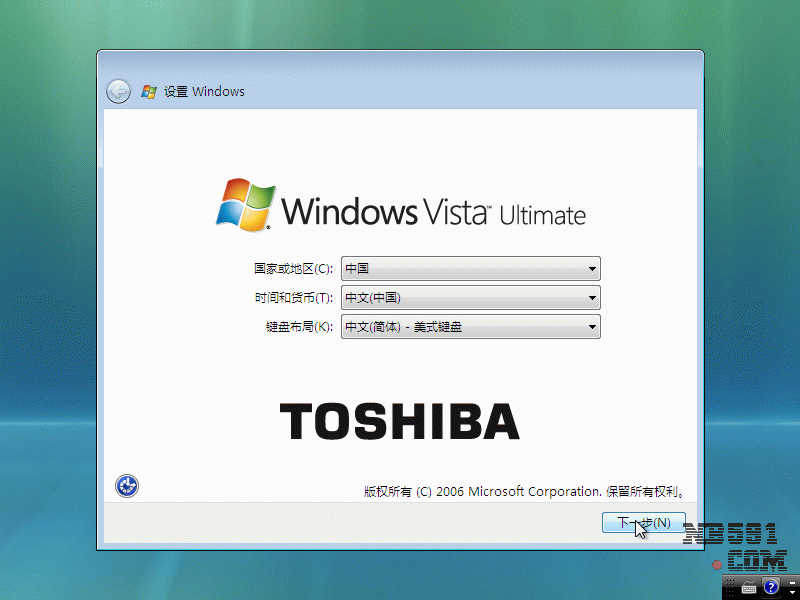Click the Windows flag icon in title
This screenshot has height=600, width=800.
(149, 92)
